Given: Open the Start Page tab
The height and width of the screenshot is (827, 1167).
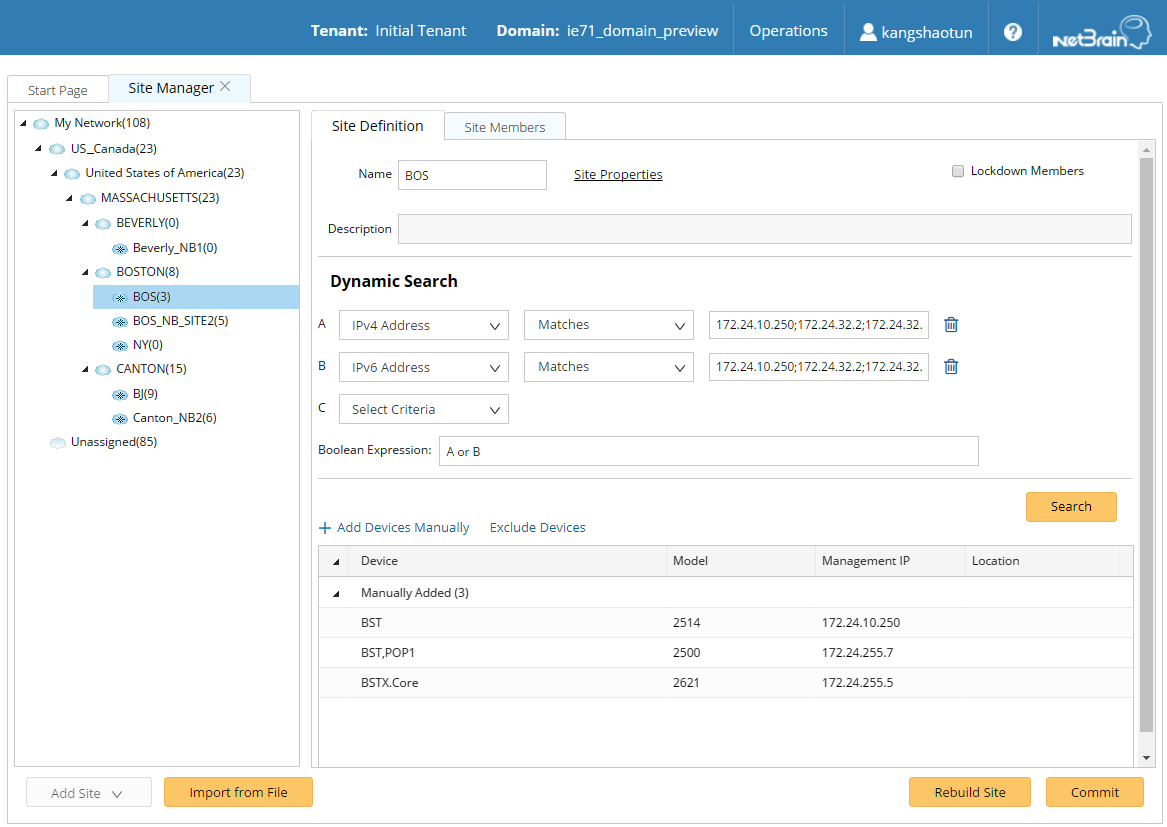Looking at the screenshot, I should click(57, 90).
